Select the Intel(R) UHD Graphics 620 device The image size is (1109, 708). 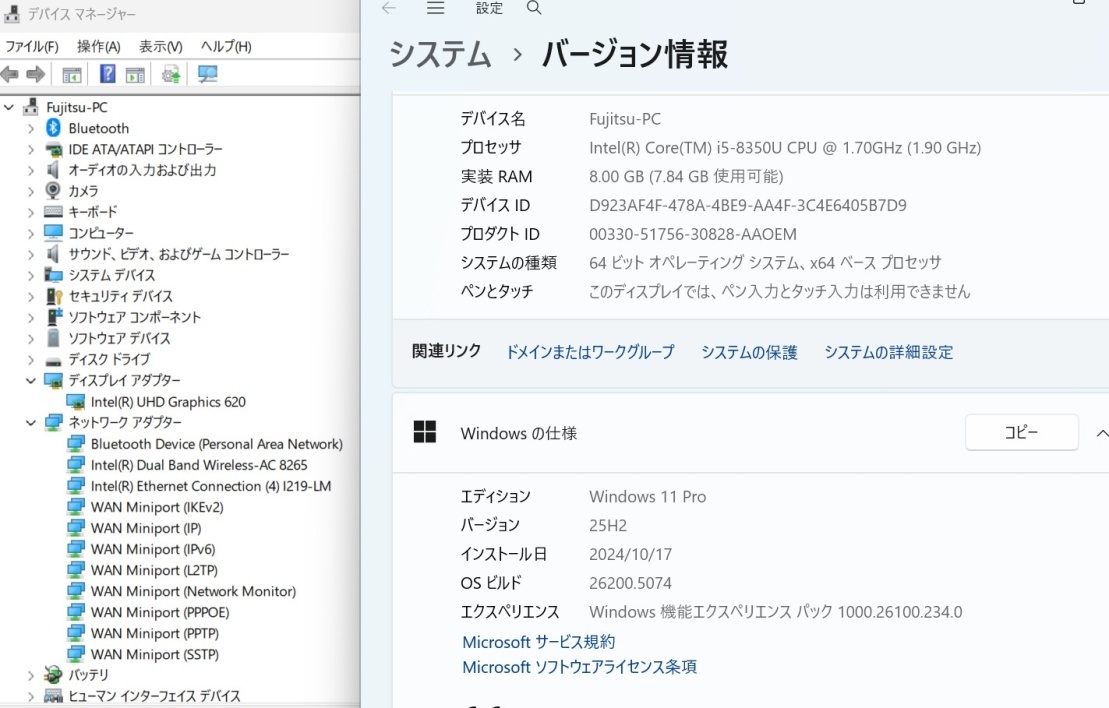pyautogui.click(x=167, y=402)
